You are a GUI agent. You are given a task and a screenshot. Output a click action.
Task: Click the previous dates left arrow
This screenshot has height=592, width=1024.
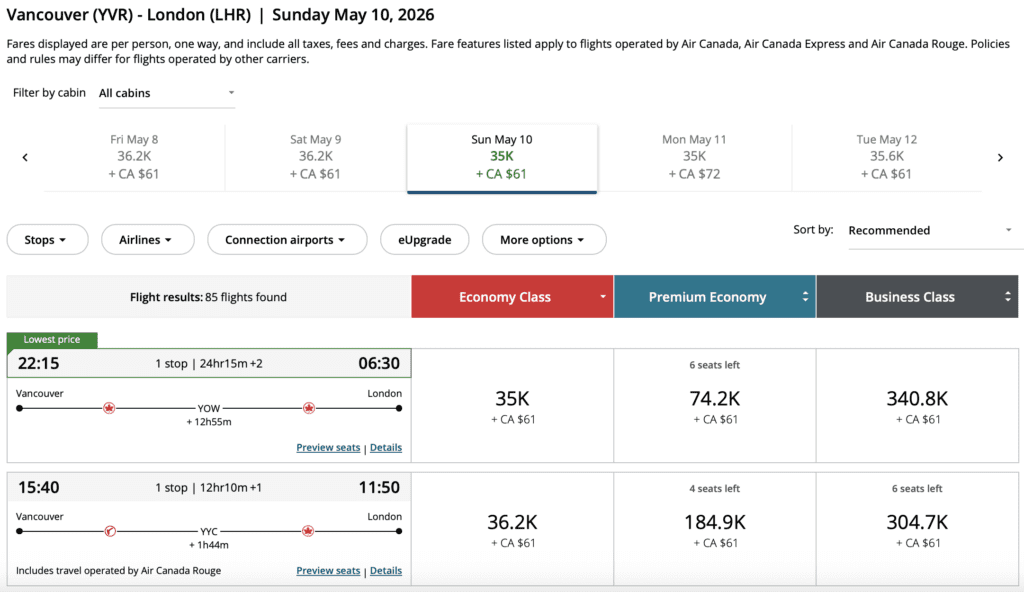pos(25,157)
